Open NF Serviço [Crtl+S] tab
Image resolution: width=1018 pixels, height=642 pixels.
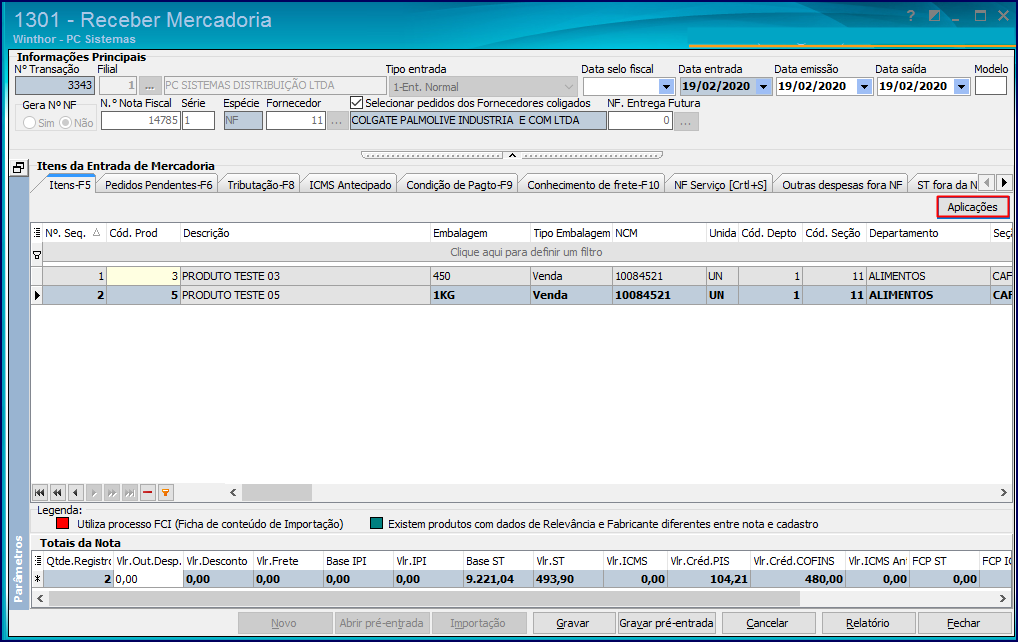pos(720,185)
